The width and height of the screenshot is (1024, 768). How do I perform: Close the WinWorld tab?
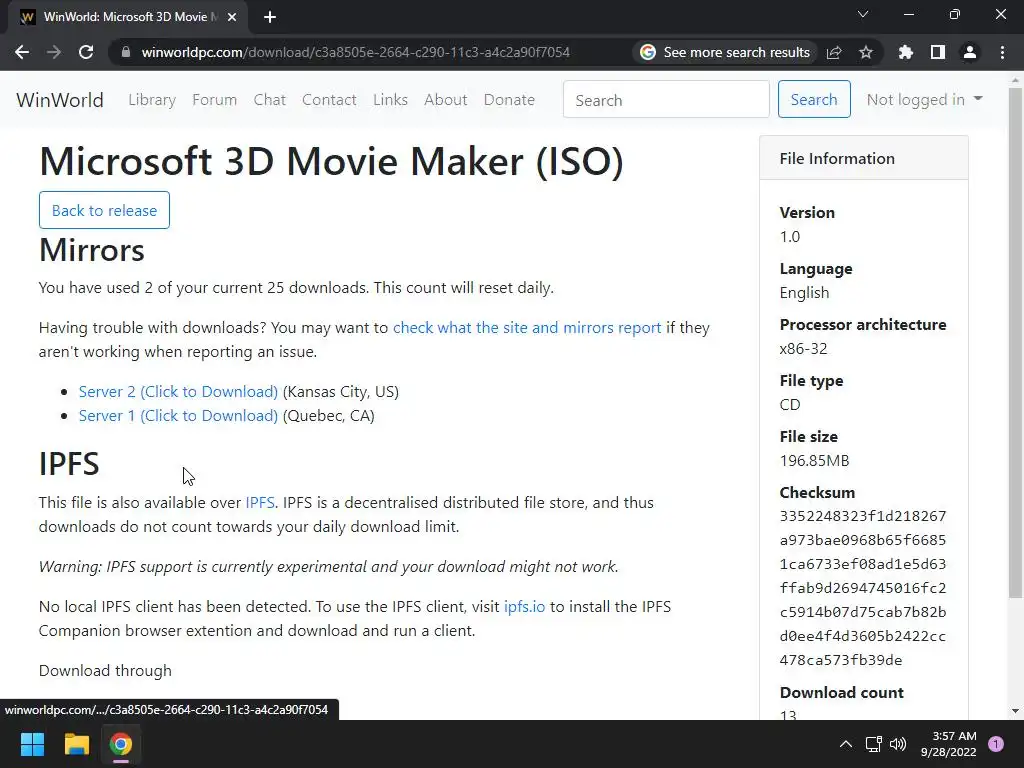pyautogui.click(x=232, y=17)
